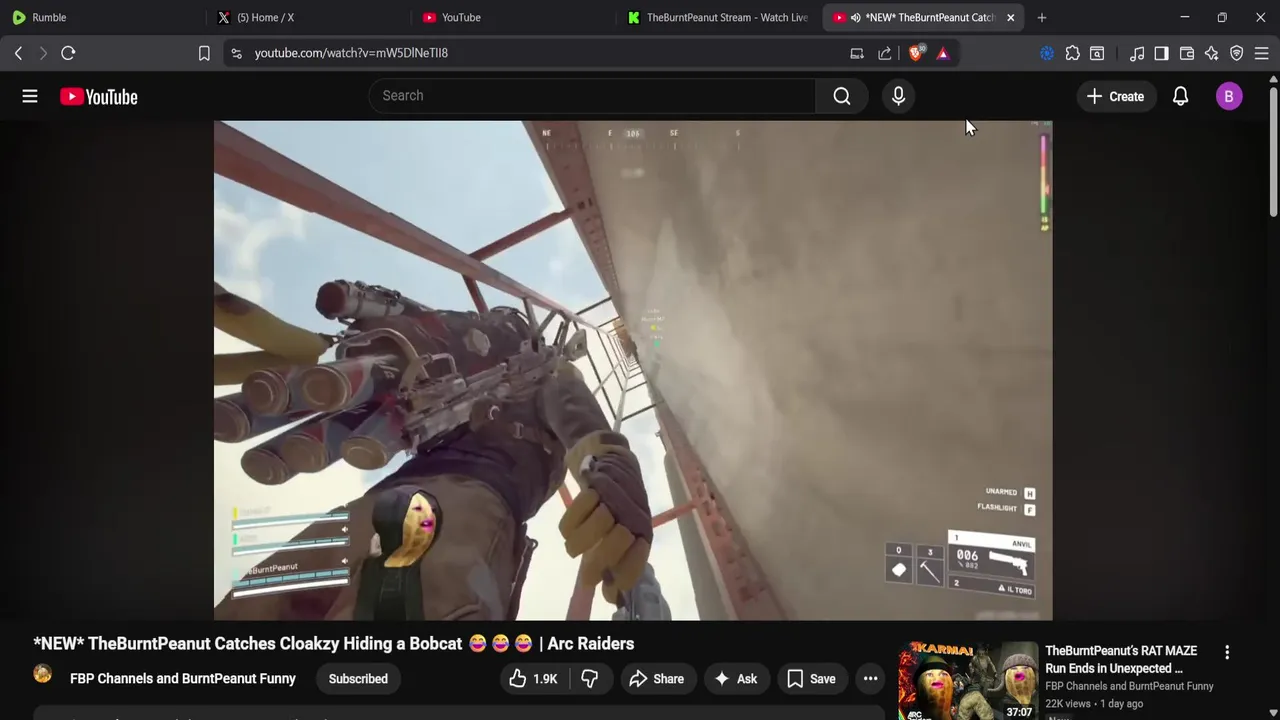
Task: Open FBP Channels and BurntPeanut Funny channel
Action: tap(183, 679)
